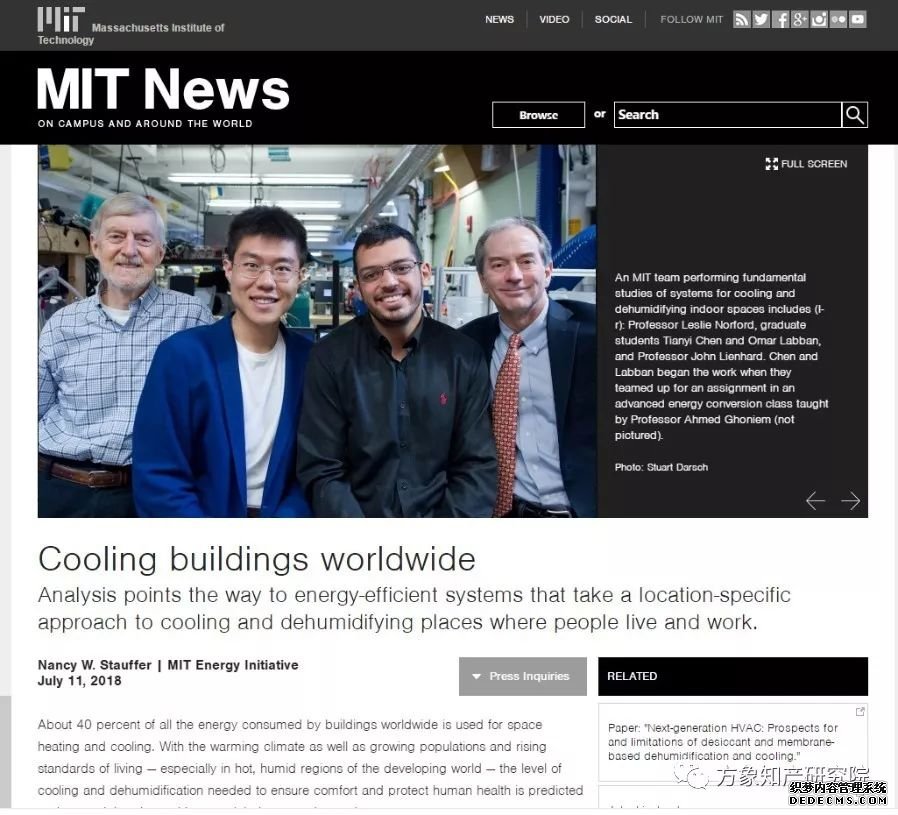Select the NEWS navigation item
This screenshot has width=898, height=815.
pyautogui.click(x=499, y=19)
